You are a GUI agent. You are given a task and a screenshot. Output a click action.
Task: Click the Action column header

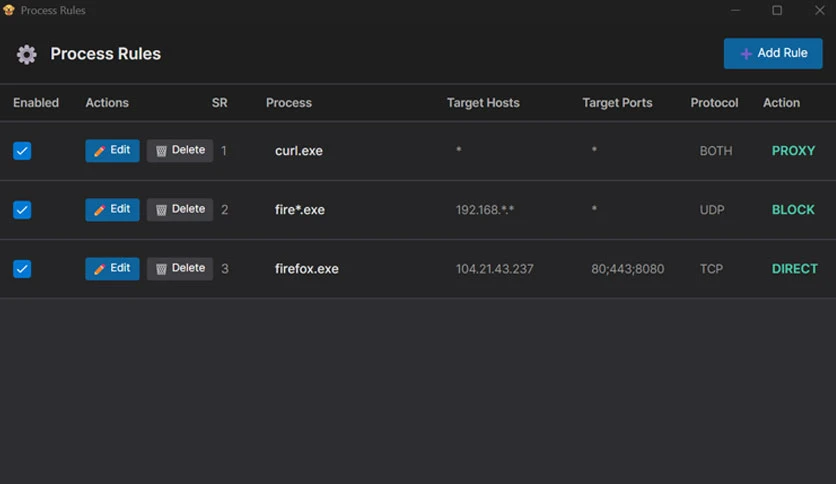[781, 102]
